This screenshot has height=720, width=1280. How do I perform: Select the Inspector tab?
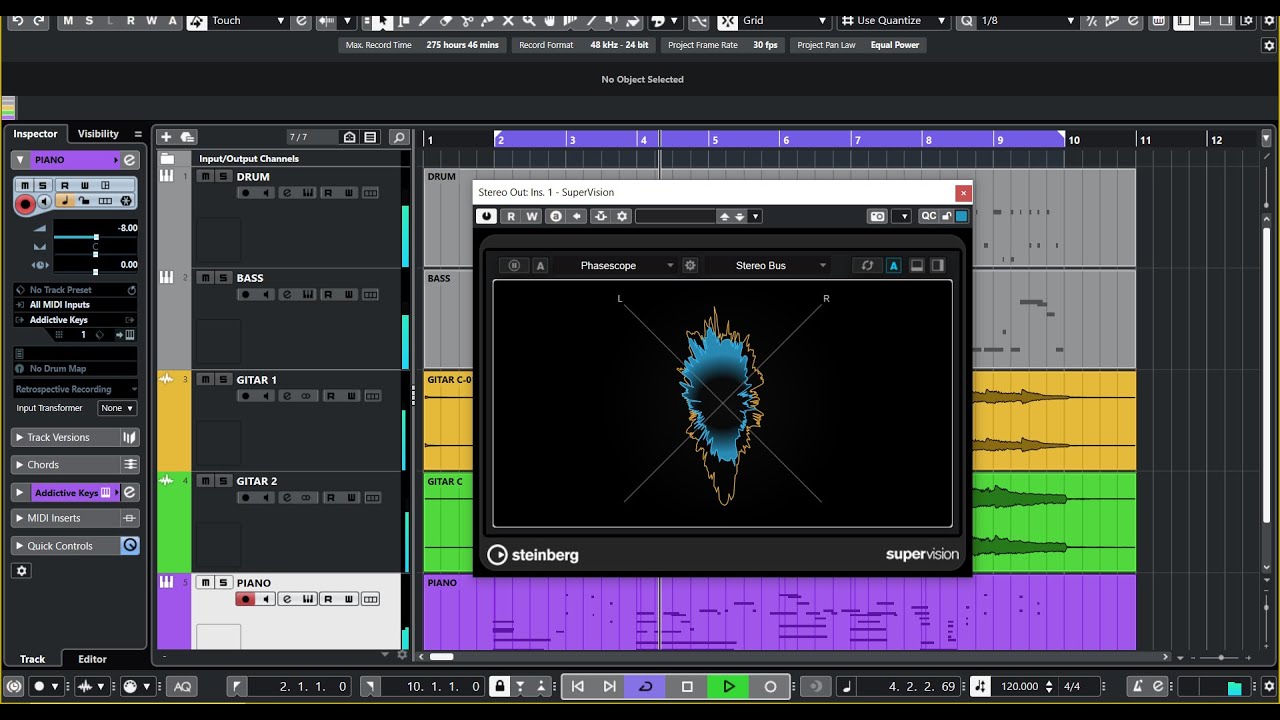click(x=36, y=134)
